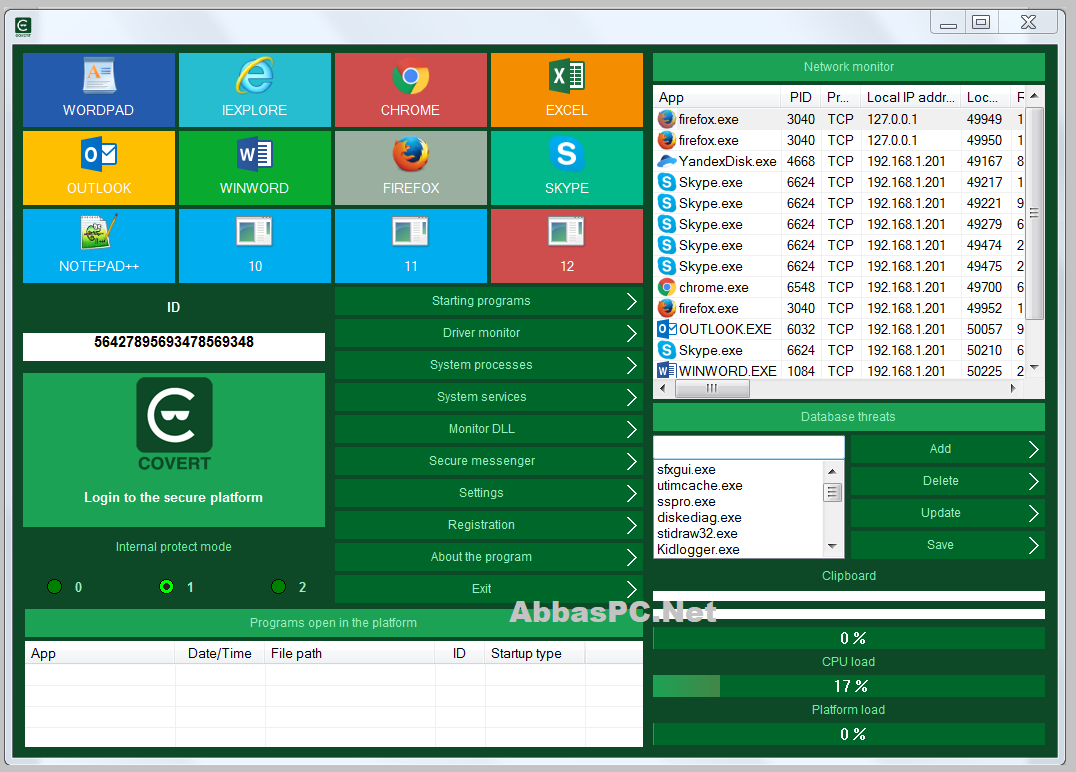The height and width of the screenshot is (772, 1076).
Task: Select empty program tile 12
Action: pos(567,246)
